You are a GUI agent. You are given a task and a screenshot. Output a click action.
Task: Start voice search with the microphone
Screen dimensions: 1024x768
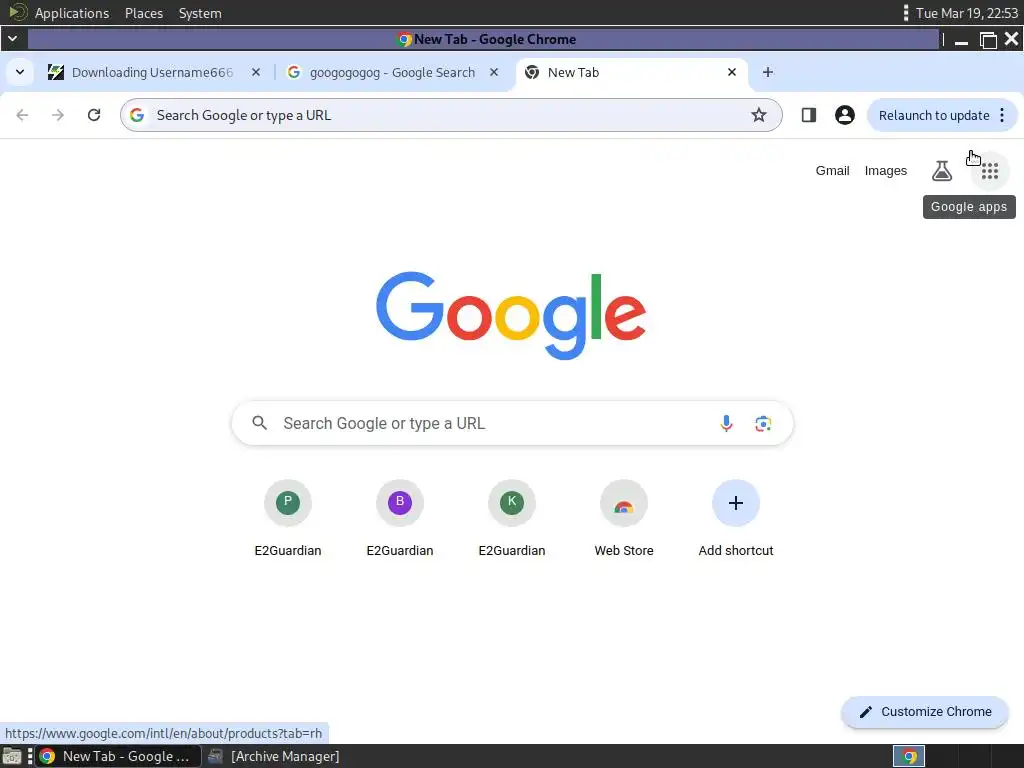point(726,423)
